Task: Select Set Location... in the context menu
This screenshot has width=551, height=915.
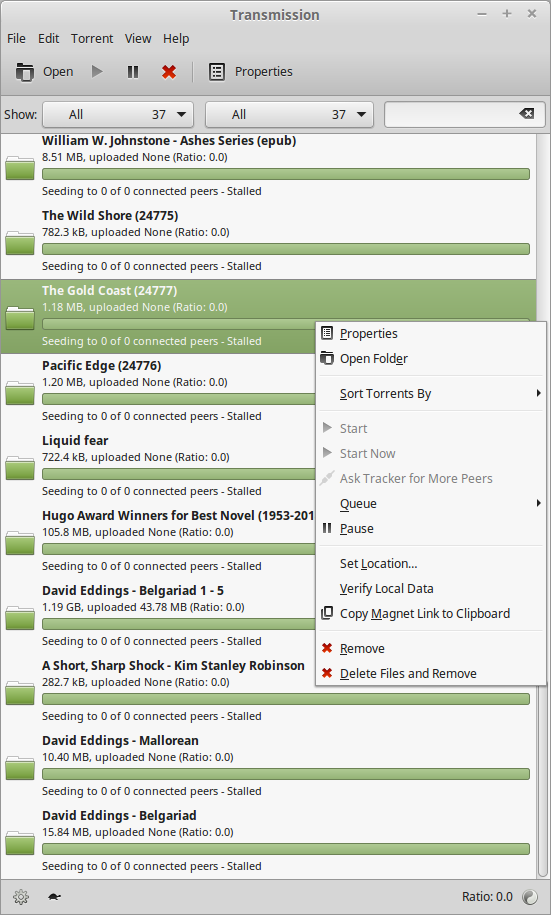Action: pos(431,564)
